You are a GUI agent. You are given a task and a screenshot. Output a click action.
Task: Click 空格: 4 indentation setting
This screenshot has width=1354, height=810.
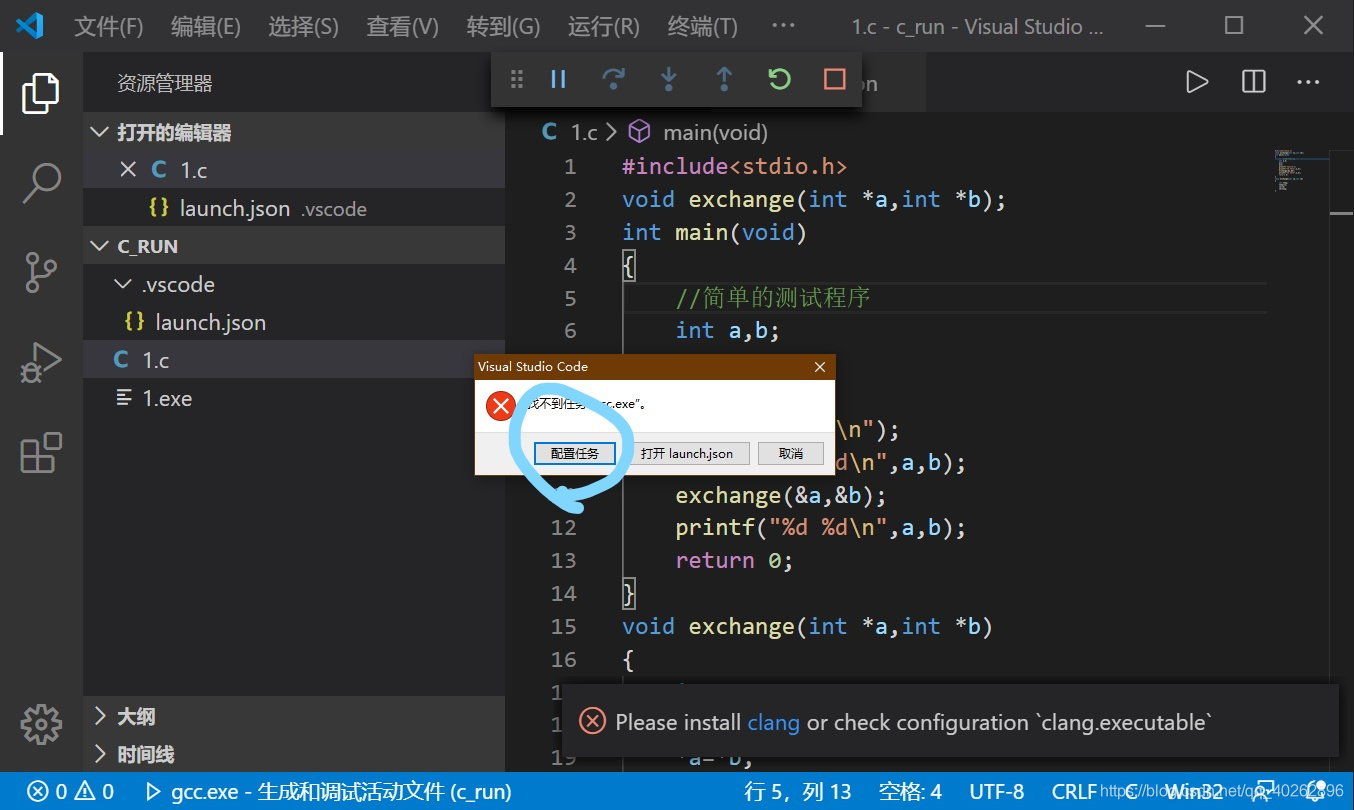910,792
